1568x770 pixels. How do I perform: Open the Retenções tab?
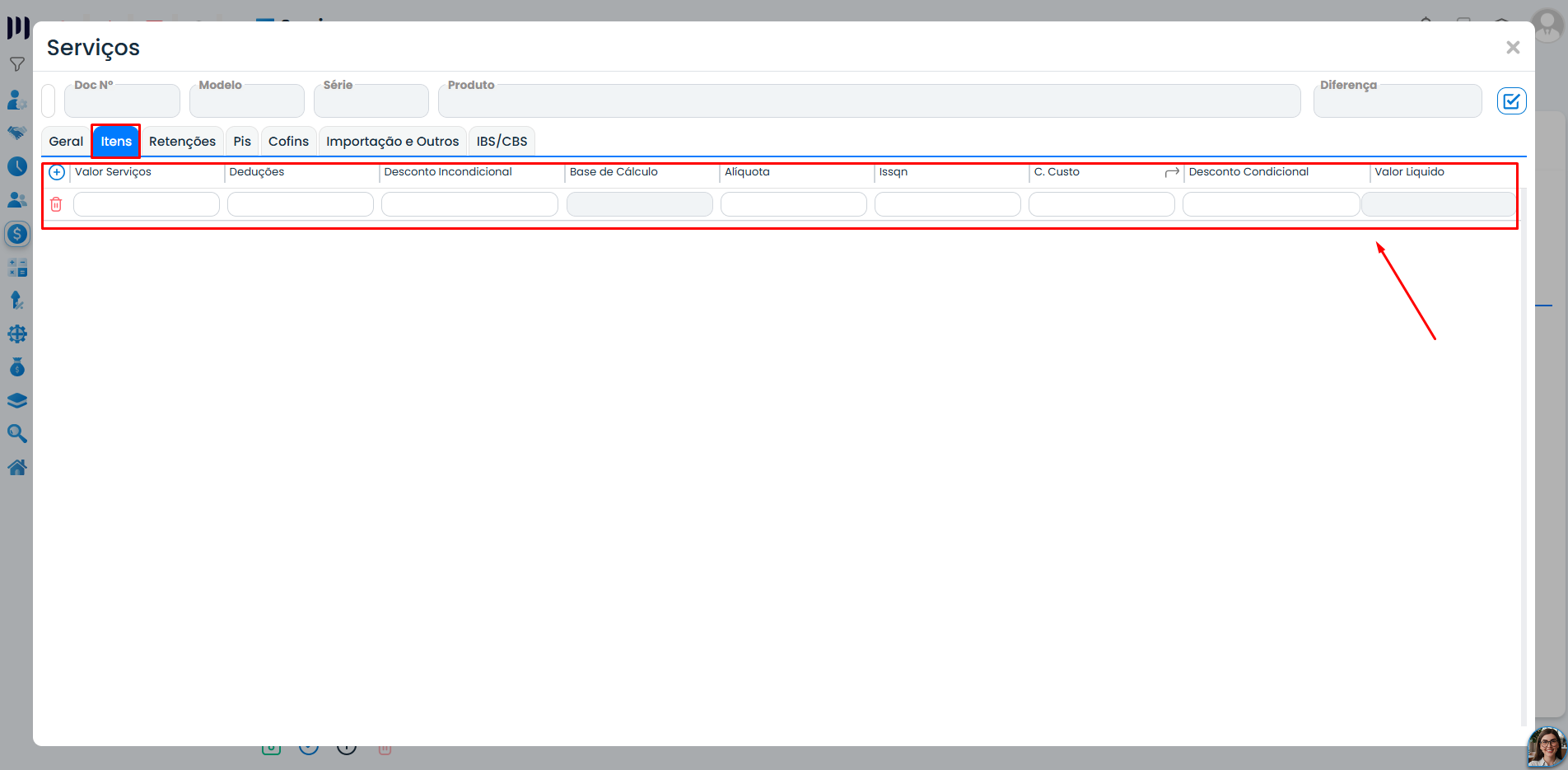coord(182,142)
